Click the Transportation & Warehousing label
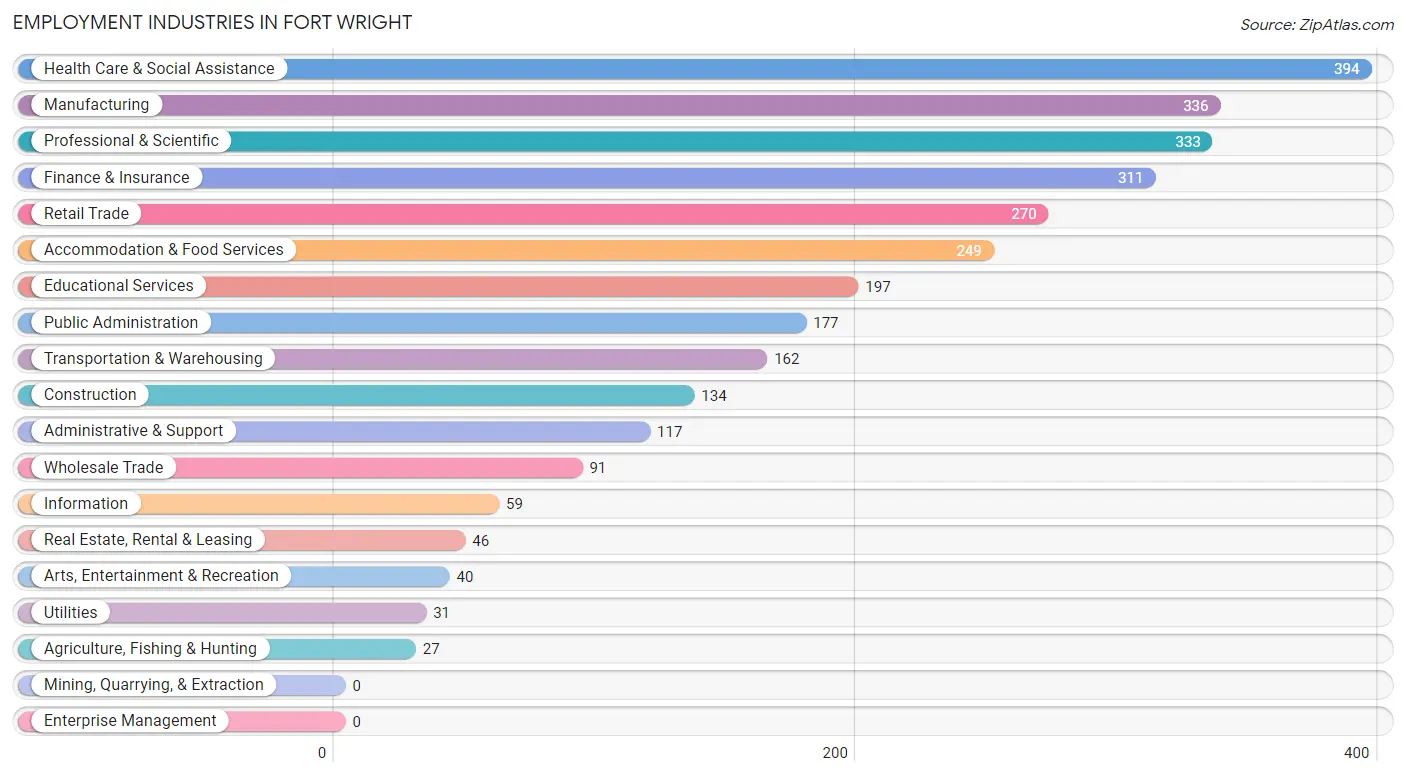Screen dimensions: 1406x776 (x=153, y=359)
